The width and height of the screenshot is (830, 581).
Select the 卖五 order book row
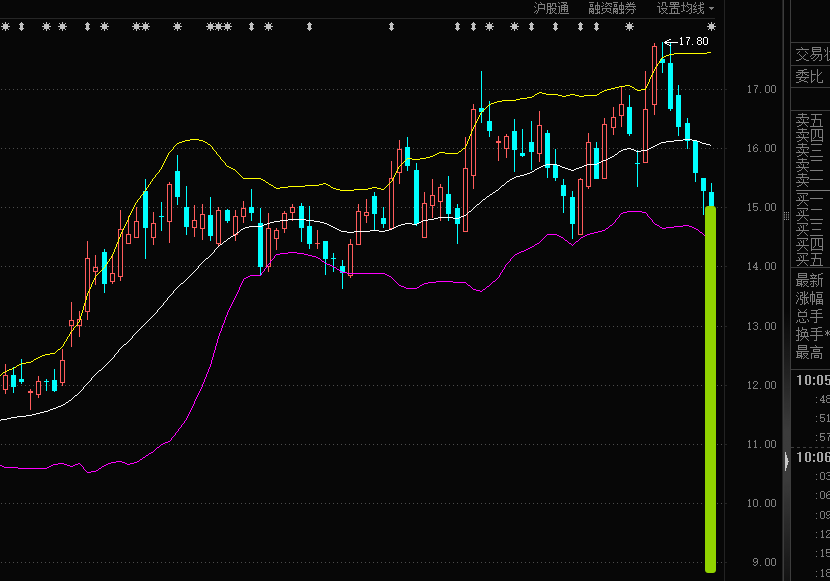[810, 121]
